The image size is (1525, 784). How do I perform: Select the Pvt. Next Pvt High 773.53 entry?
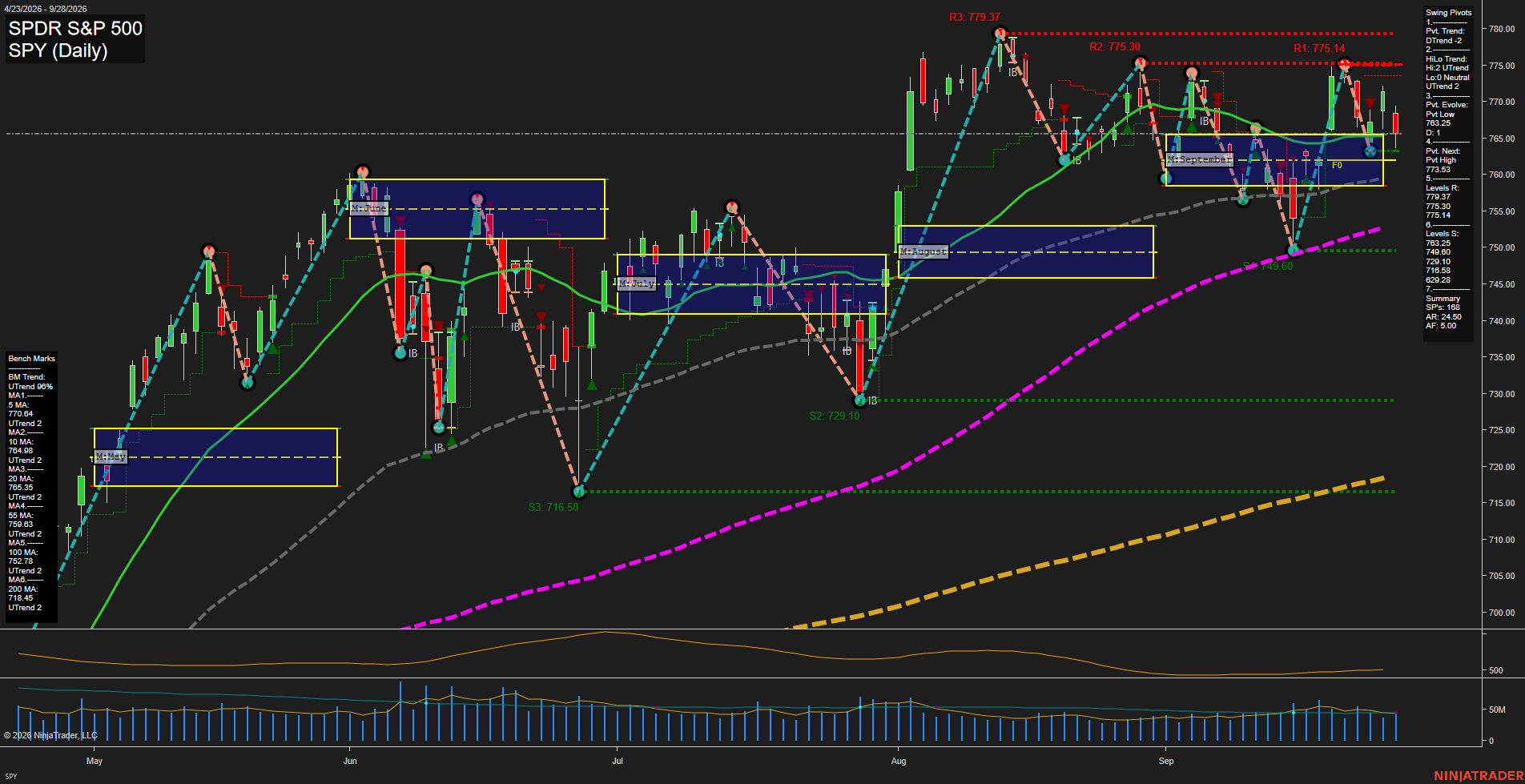(1443, 160)
